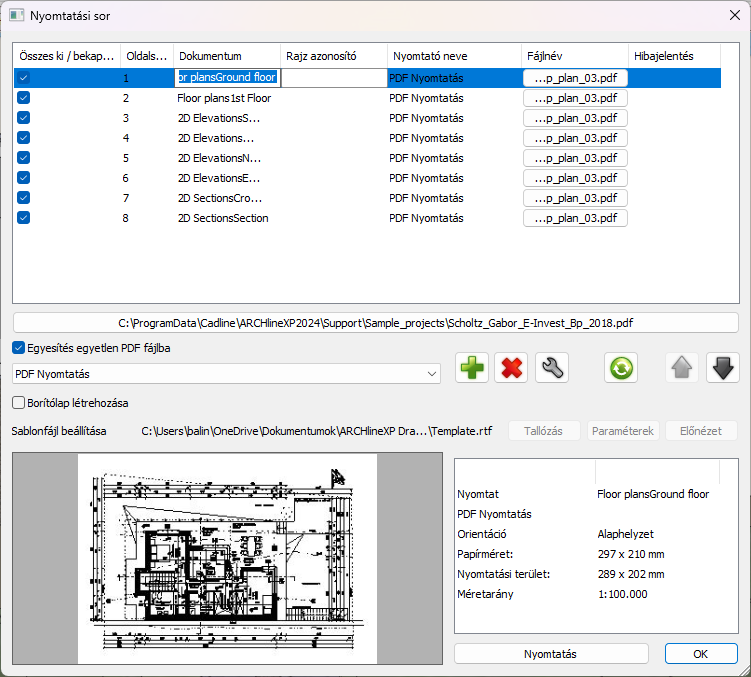Open the PDF Nyomtatás printer dropdown

click(226, 374)
